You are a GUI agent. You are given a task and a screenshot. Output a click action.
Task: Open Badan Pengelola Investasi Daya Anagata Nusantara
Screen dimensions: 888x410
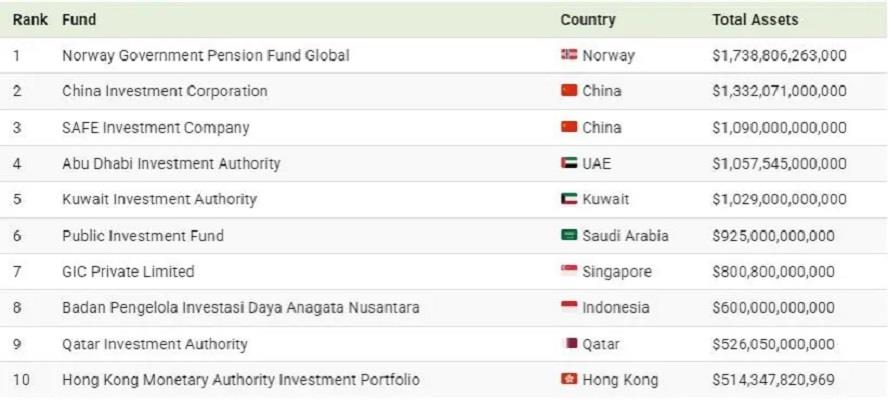click(x=240, y=308)
